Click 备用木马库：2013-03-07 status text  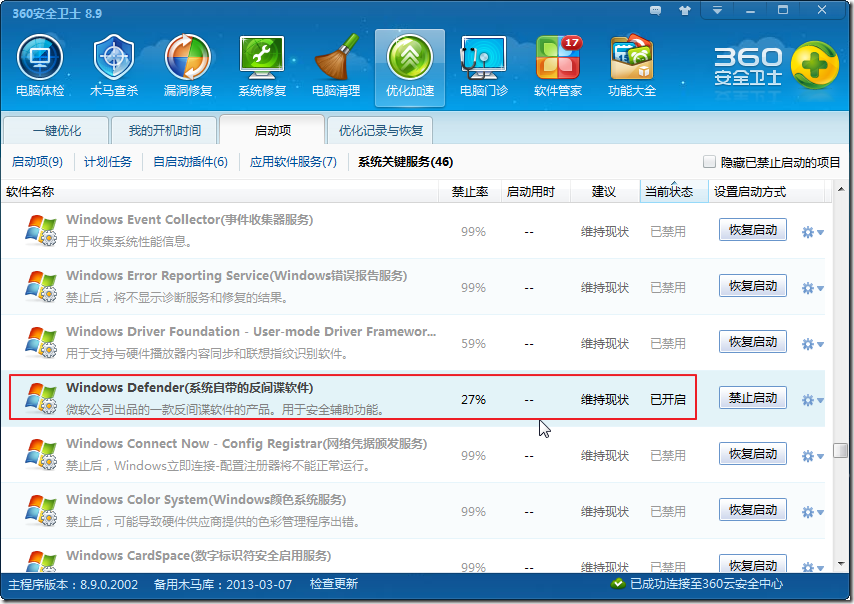pos(223,584)
